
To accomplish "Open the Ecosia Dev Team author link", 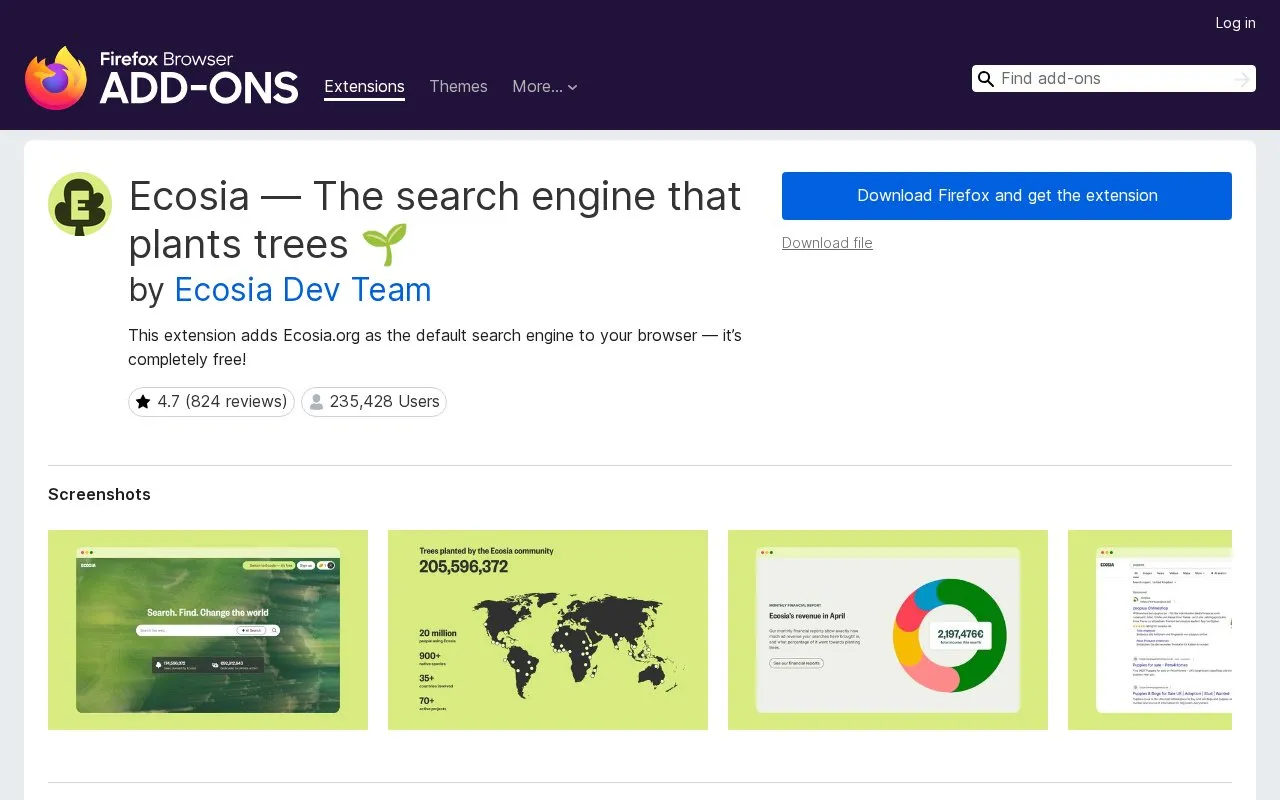I will tap(303, 290).
